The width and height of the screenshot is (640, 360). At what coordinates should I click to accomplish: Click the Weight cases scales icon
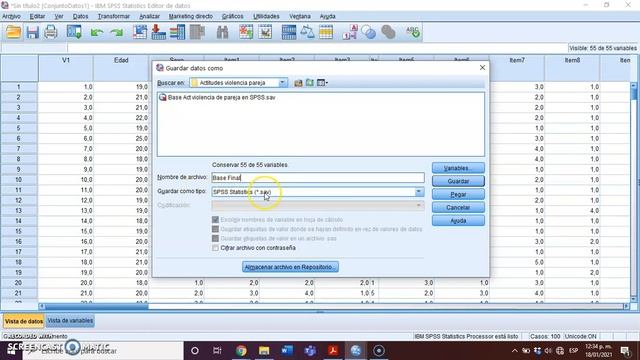pos(307,32)
